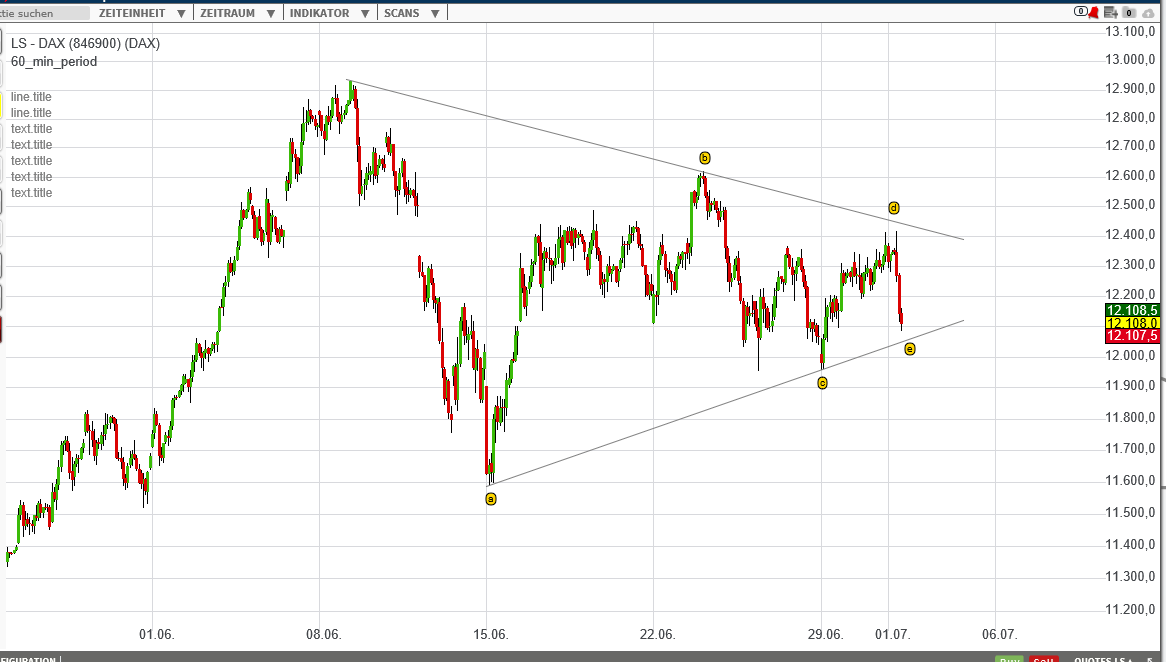Image resolution: width=1166 pixels, height=662 pixels.
Task: Select the wave marker labeled 'e' on the chart
Action: pyautogui.click(x=908, y=348)
